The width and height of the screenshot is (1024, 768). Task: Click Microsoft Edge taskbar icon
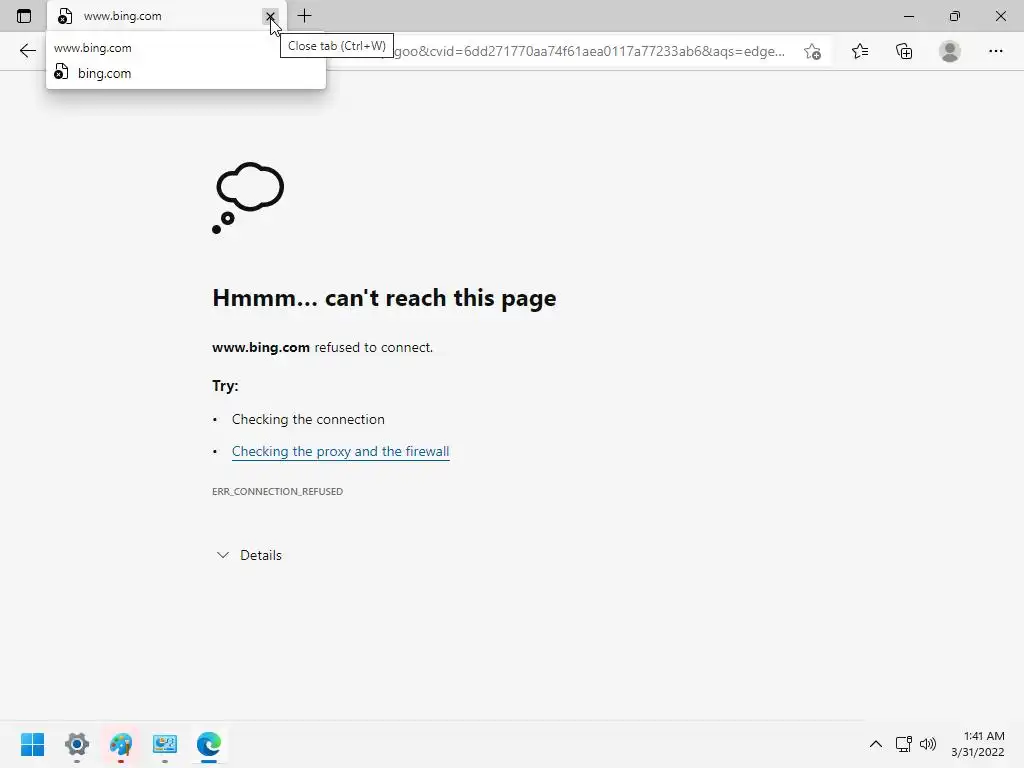point(209,744)
